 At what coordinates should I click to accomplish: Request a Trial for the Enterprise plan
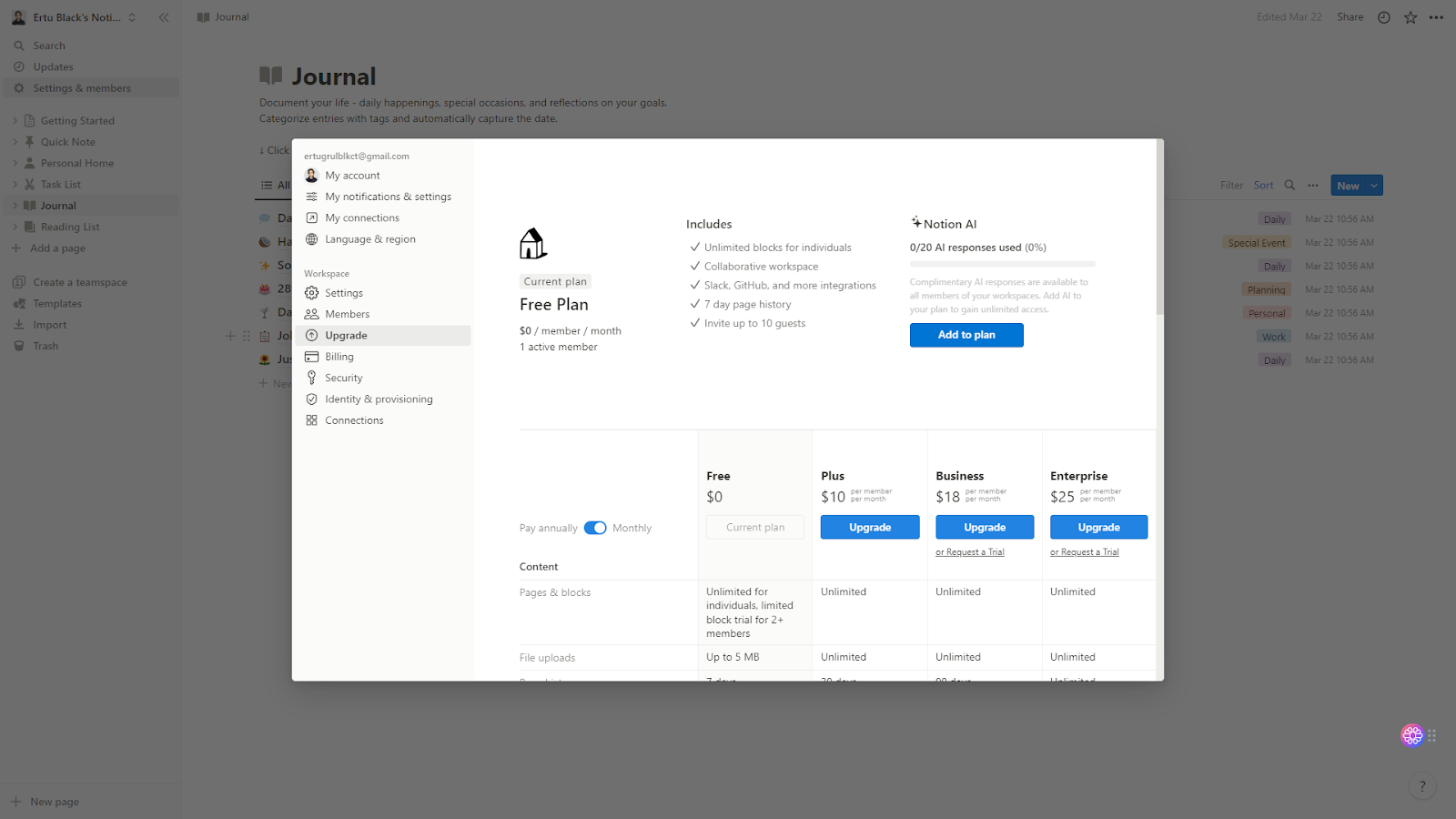(1085, 552)
